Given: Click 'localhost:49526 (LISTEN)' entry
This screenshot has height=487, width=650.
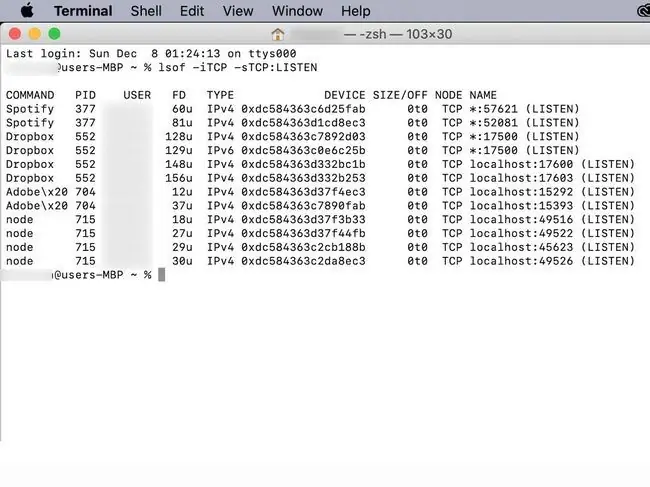Looking at the screenshot, I should pos(552,261).
